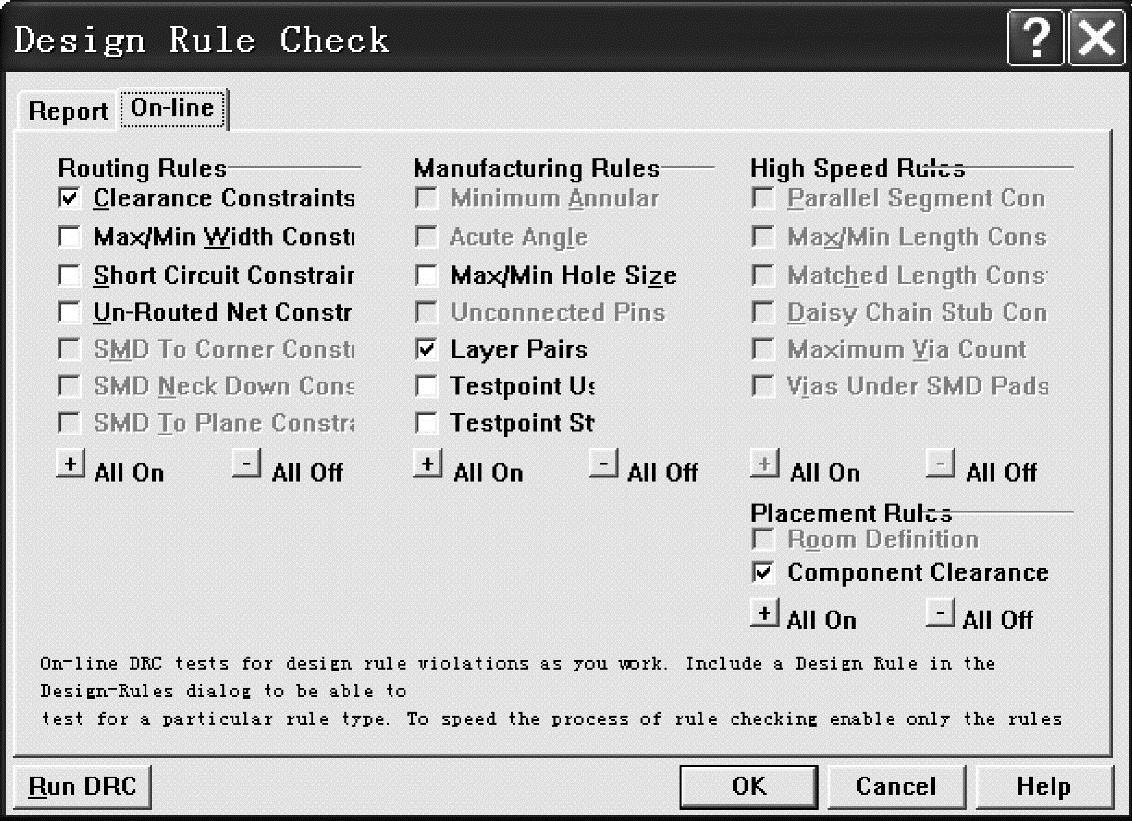Screen dimensions: 1132x821
Task: Enable the Short Circuit Constraints checkbox
Action: click(x=69, y=274)
